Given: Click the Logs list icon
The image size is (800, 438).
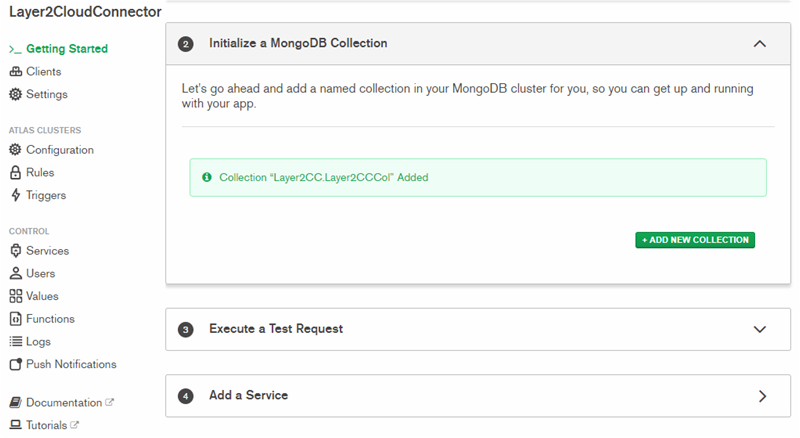Looking at the screenshot, I should click(15, 342).
